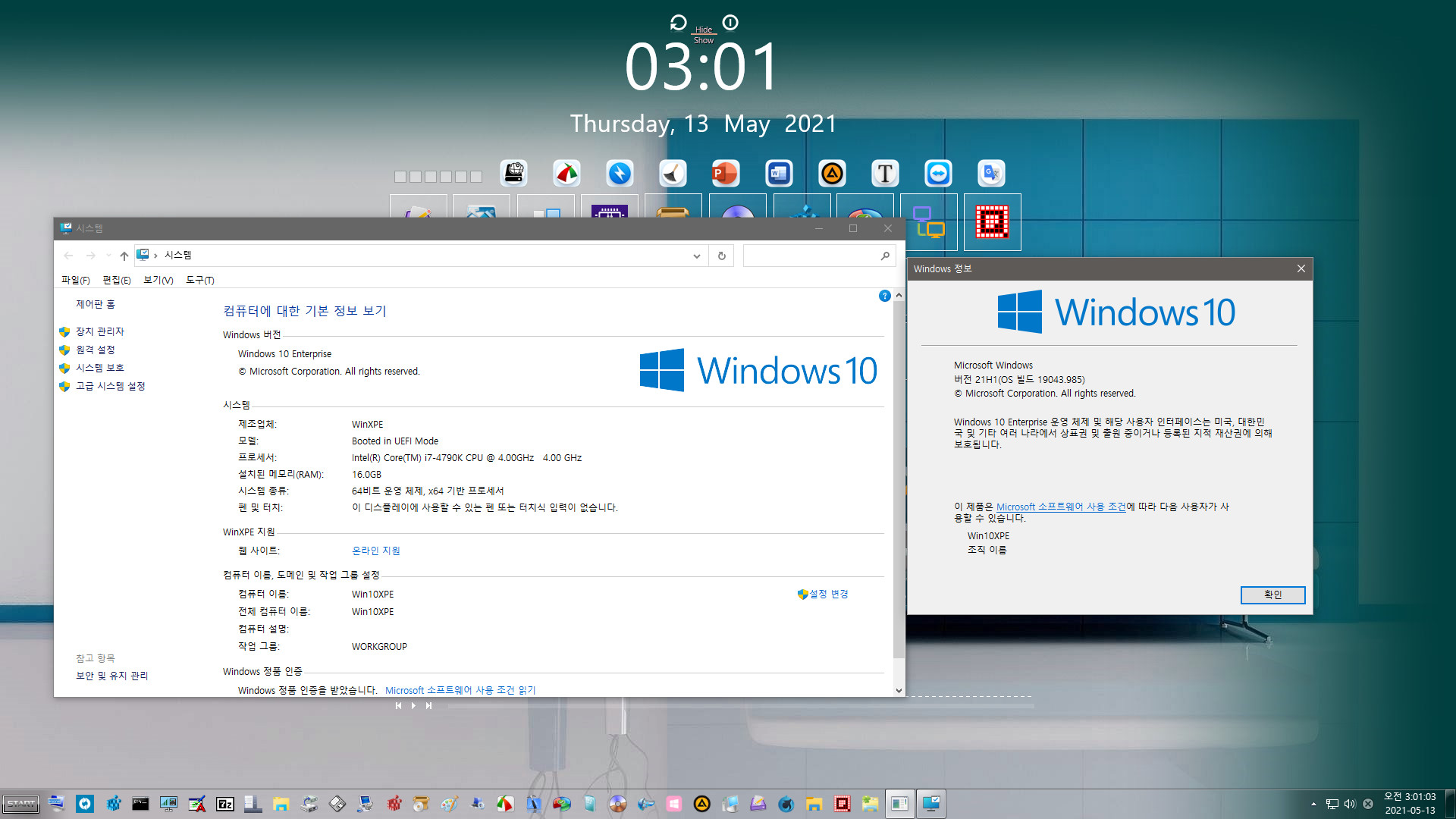
Task: Click the red cubes taskbar icon
Action: tap(394, 804)
